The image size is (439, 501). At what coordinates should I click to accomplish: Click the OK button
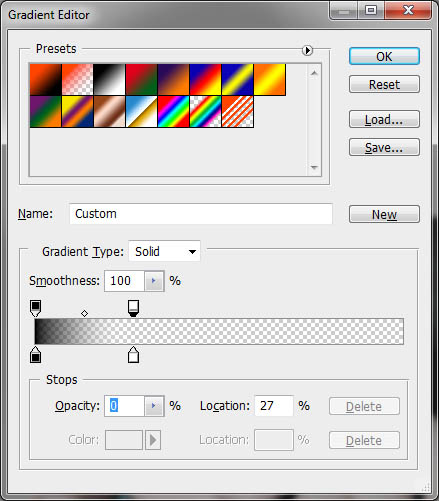[384, 56]
